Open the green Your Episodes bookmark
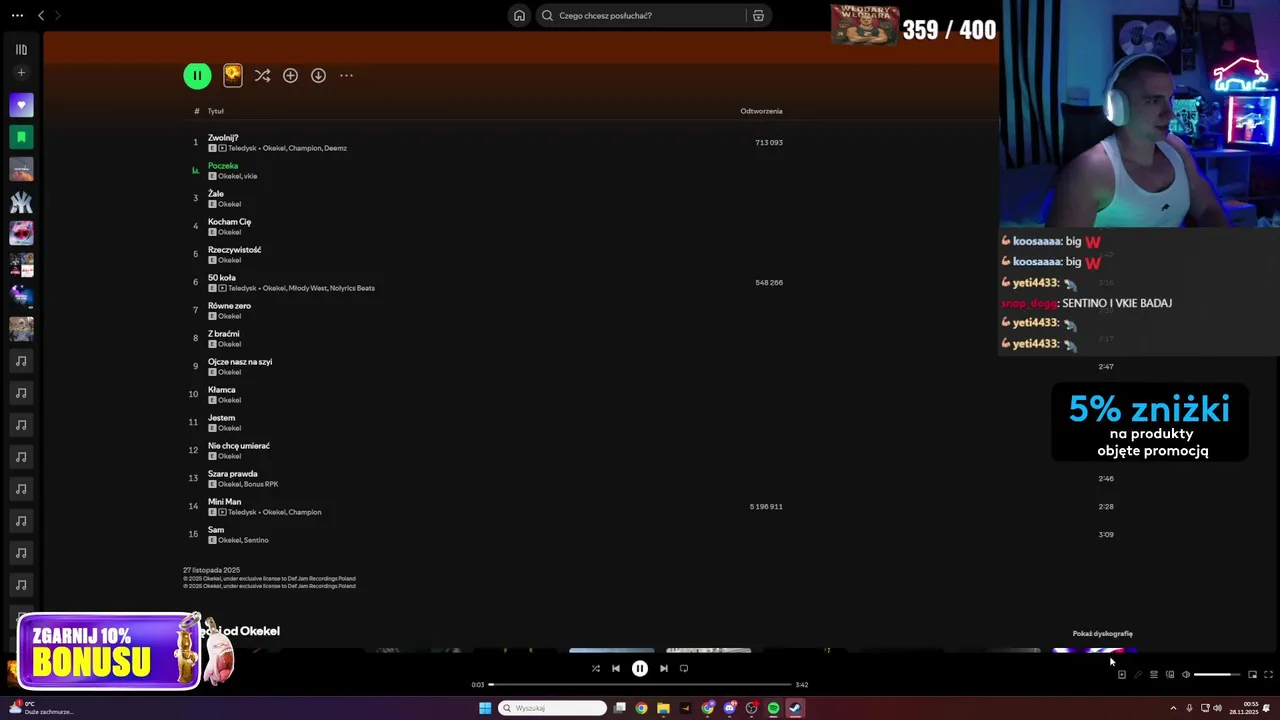 point(21,137)
